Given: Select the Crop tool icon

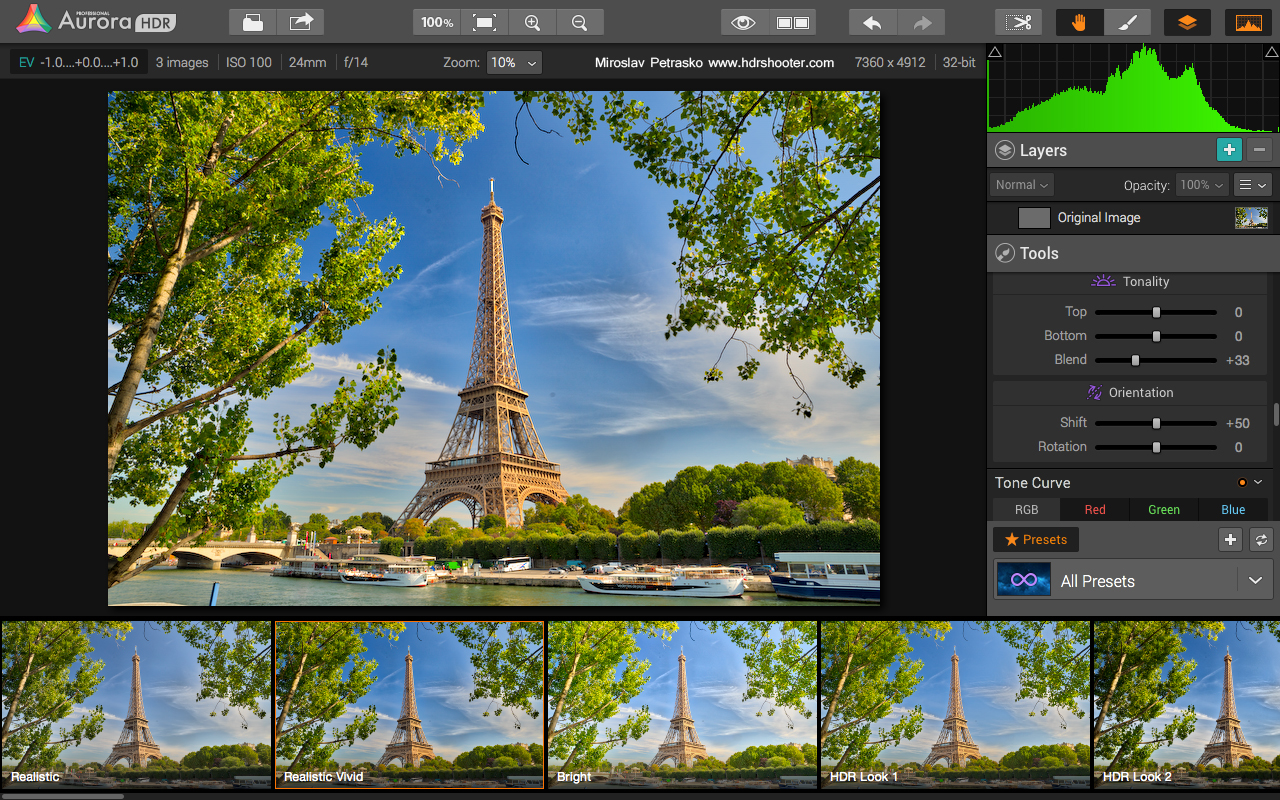Looking at the screenshot, I should [x=1019, y=22].
